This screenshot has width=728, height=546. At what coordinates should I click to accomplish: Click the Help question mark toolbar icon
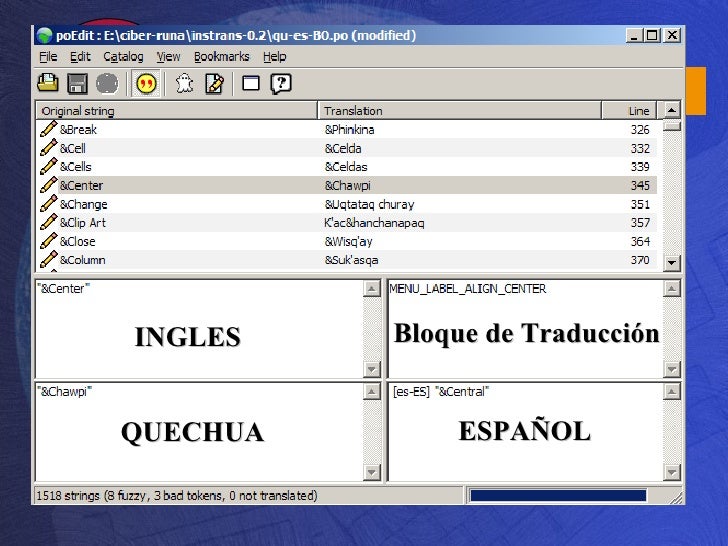[x=281, y=84]
